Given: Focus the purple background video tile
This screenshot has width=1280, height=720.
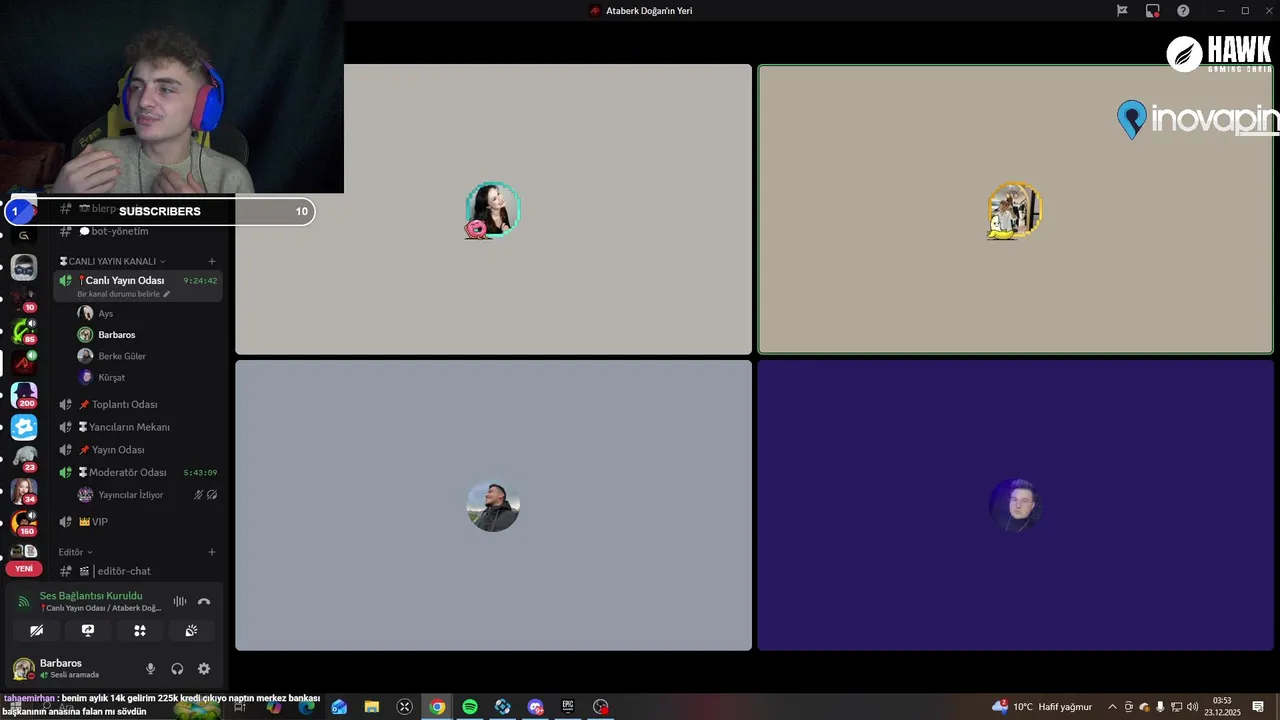Looking at the screenshot, I should [1015, 505].
